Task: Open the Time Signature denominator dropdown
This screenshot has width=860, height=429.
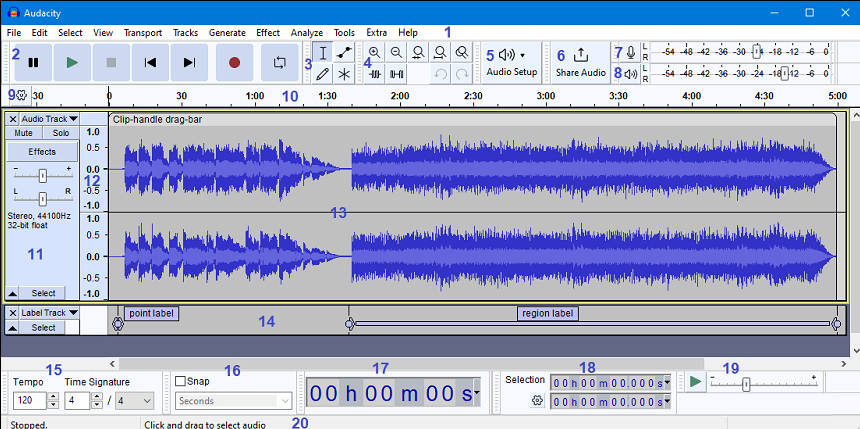Action: (x=135, y=401)
